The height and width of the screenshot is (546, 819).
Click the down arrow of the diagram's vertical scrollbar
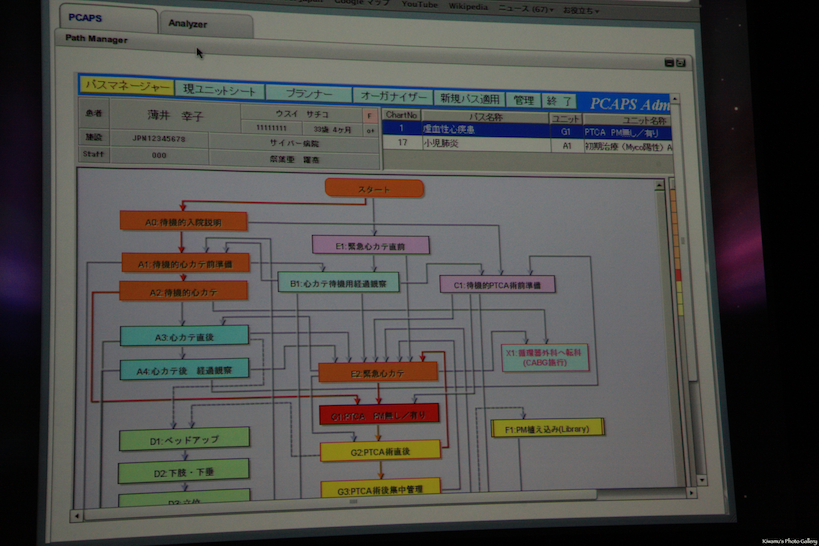tap(702, 481)
